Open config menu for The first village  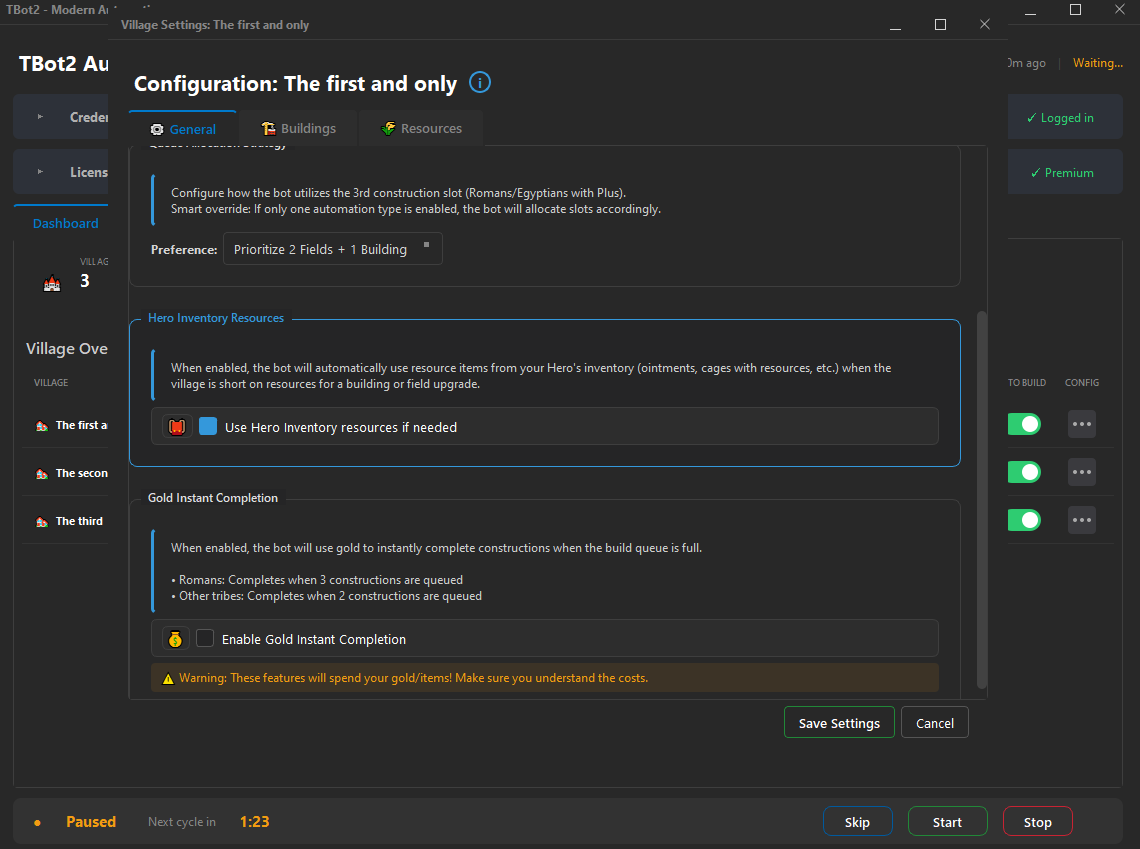click(x=1081, y=424)
